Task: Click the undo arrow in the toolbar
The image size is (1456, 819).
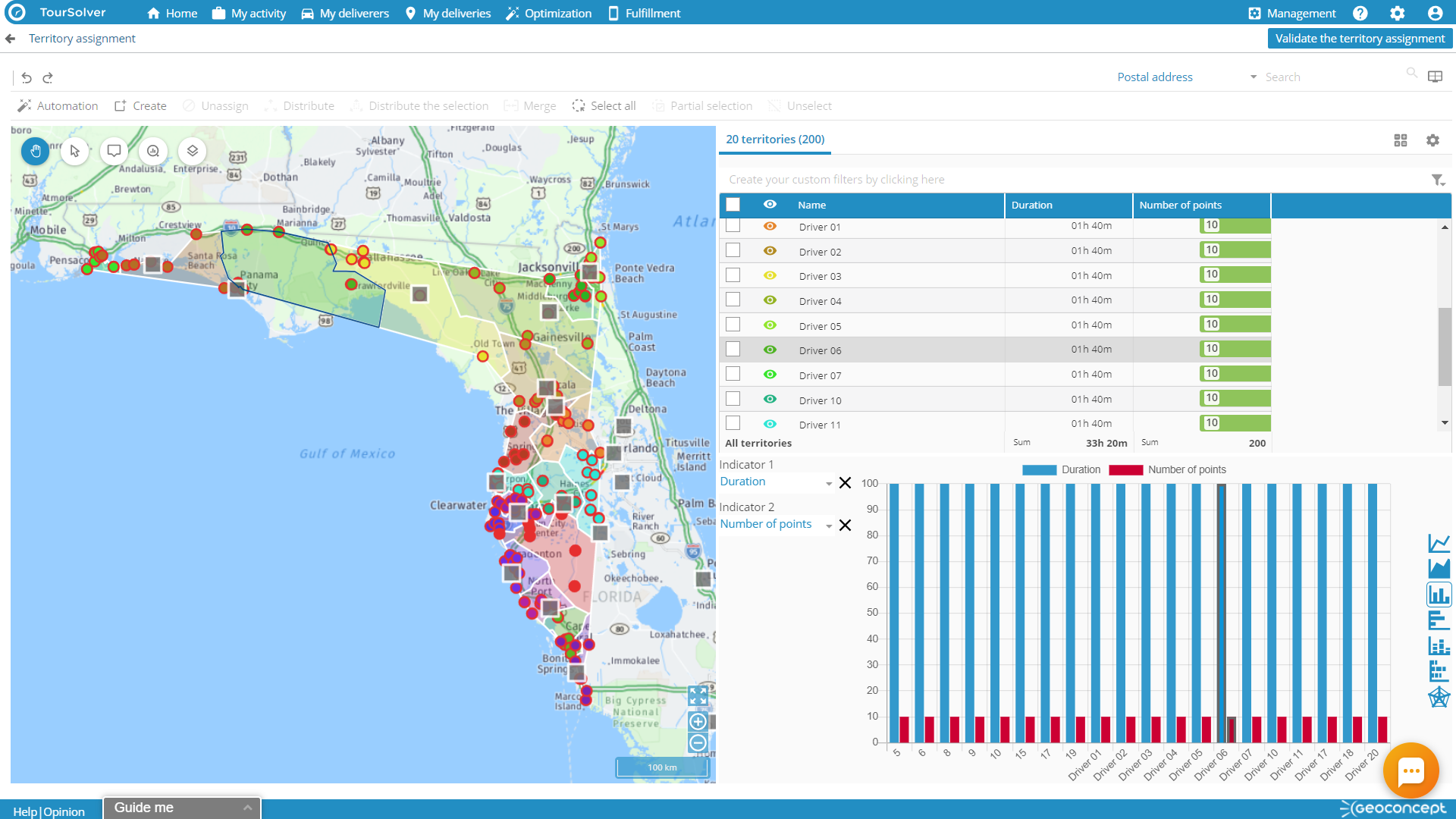Action: [x=27, y=77]
